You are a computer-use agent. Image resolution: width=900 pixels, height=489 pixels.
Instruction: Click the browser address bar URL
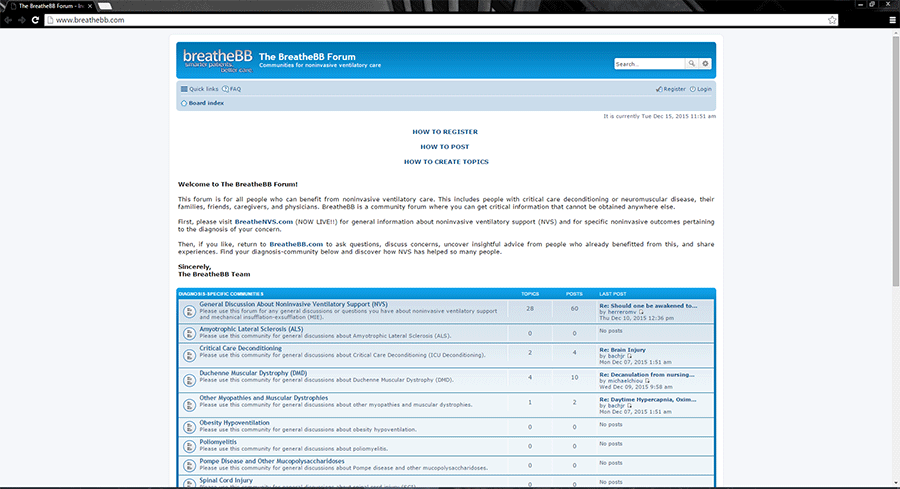pos(90,20)
